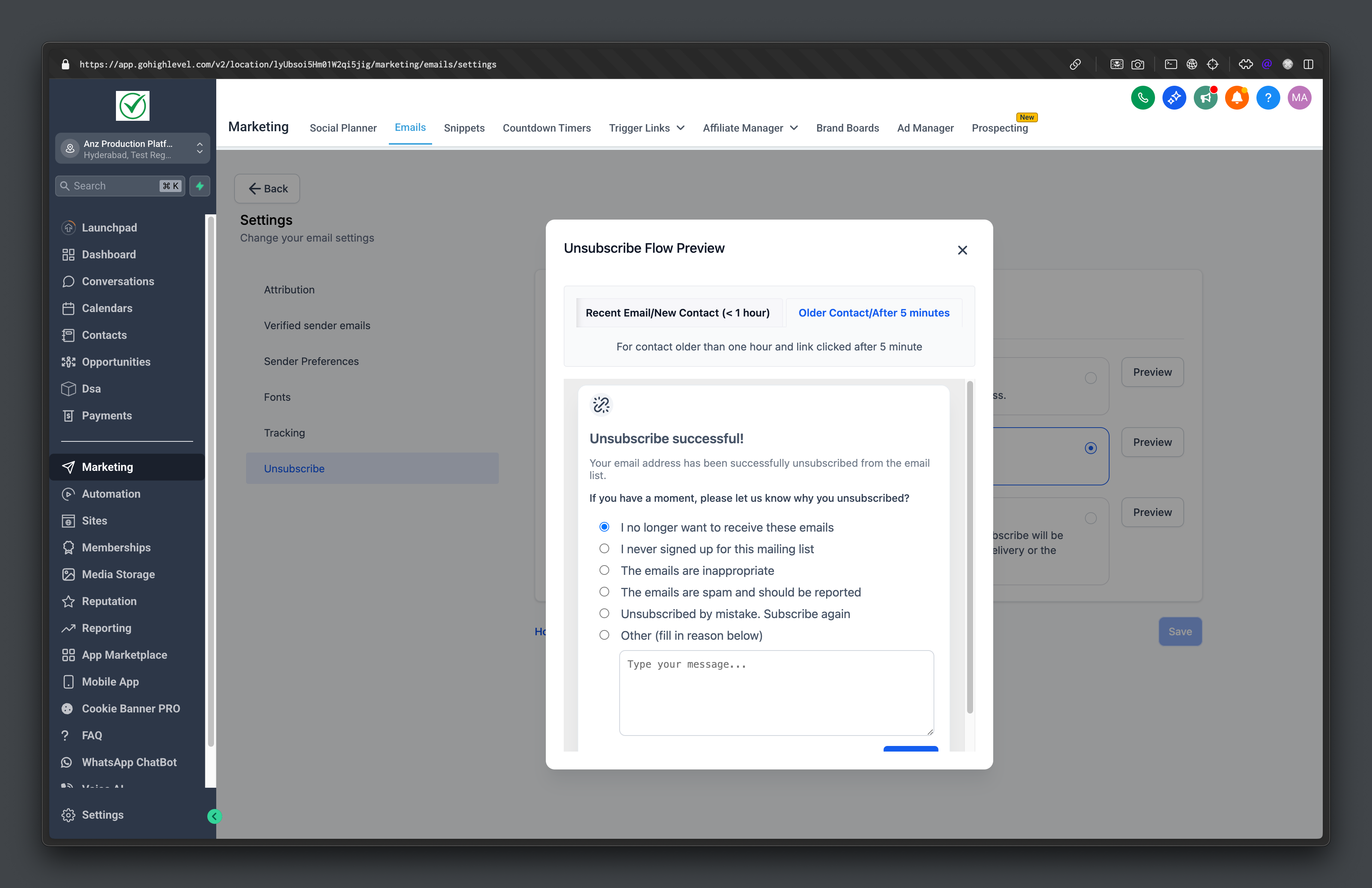Open the megaphone announcements icon
The image size is (1372, 888).
coord(1205,98)
